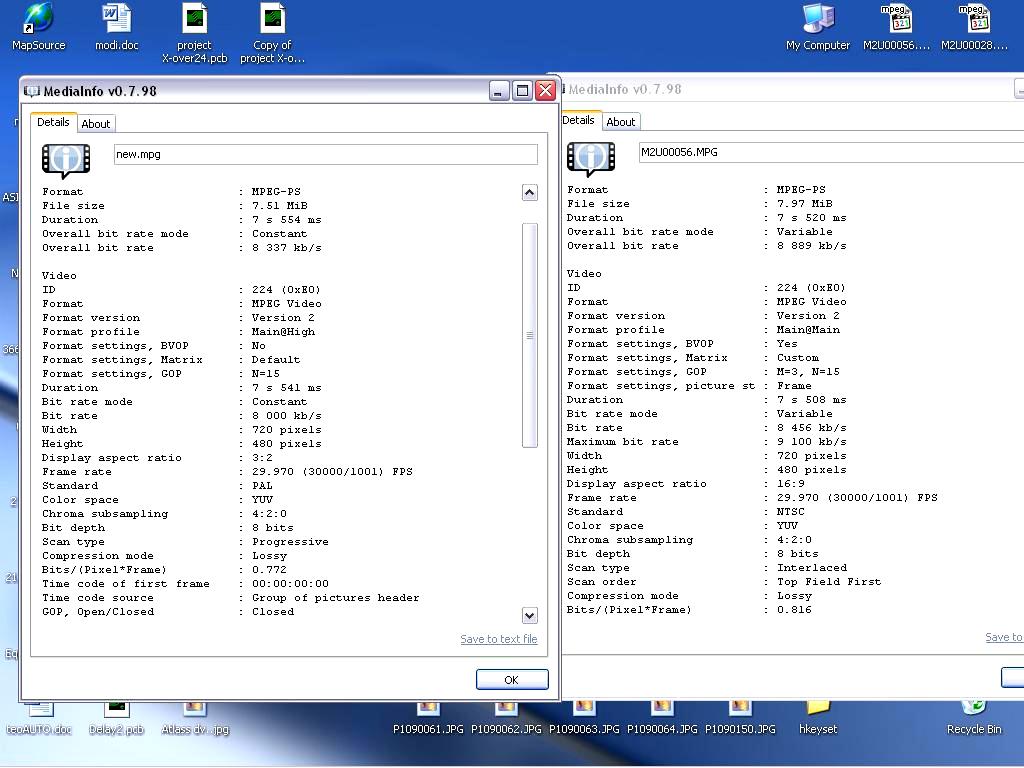Viewport: 1024px width, 768px height.
Task: Click the Save to text file link
Action: [x=498, y=639]
